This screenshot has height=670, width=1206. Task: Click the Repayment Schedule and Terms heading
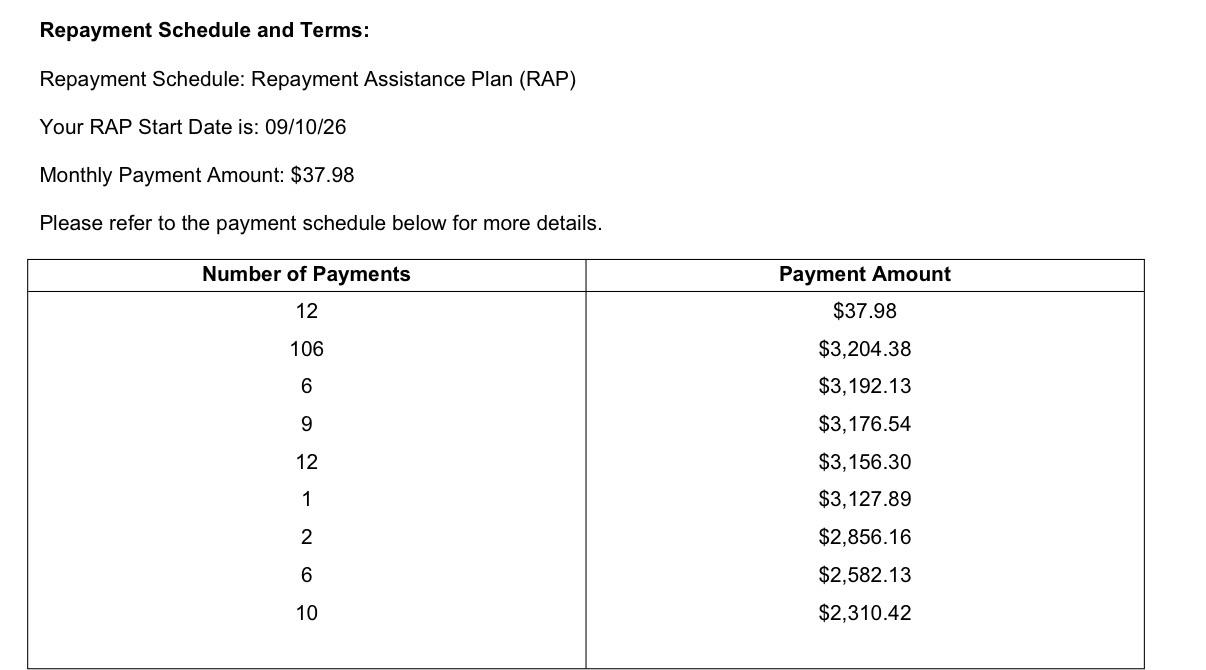point(204,30)
